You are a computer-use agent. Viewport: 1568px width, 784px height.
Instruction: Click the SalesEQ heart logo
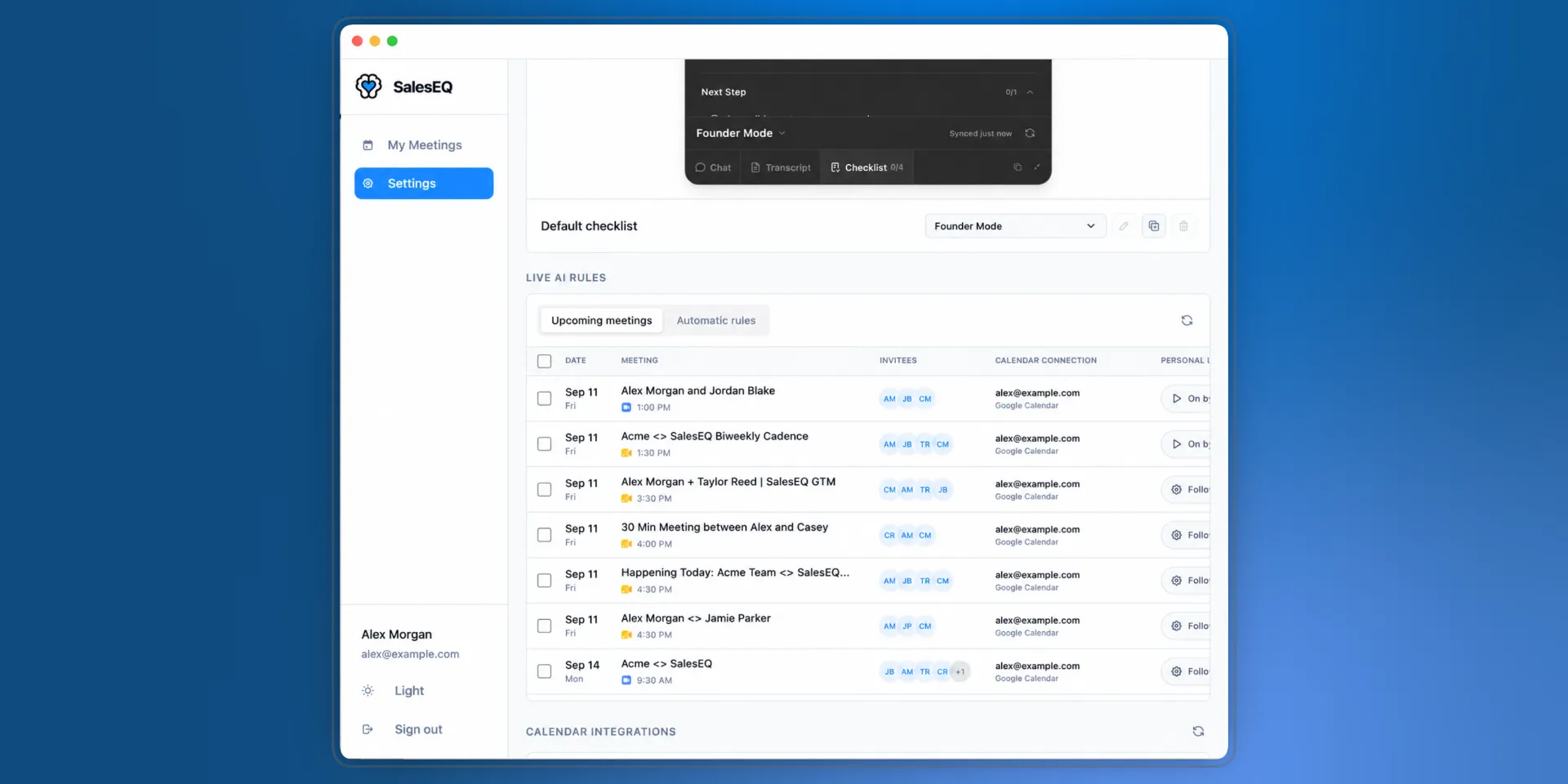pos(368,86)
